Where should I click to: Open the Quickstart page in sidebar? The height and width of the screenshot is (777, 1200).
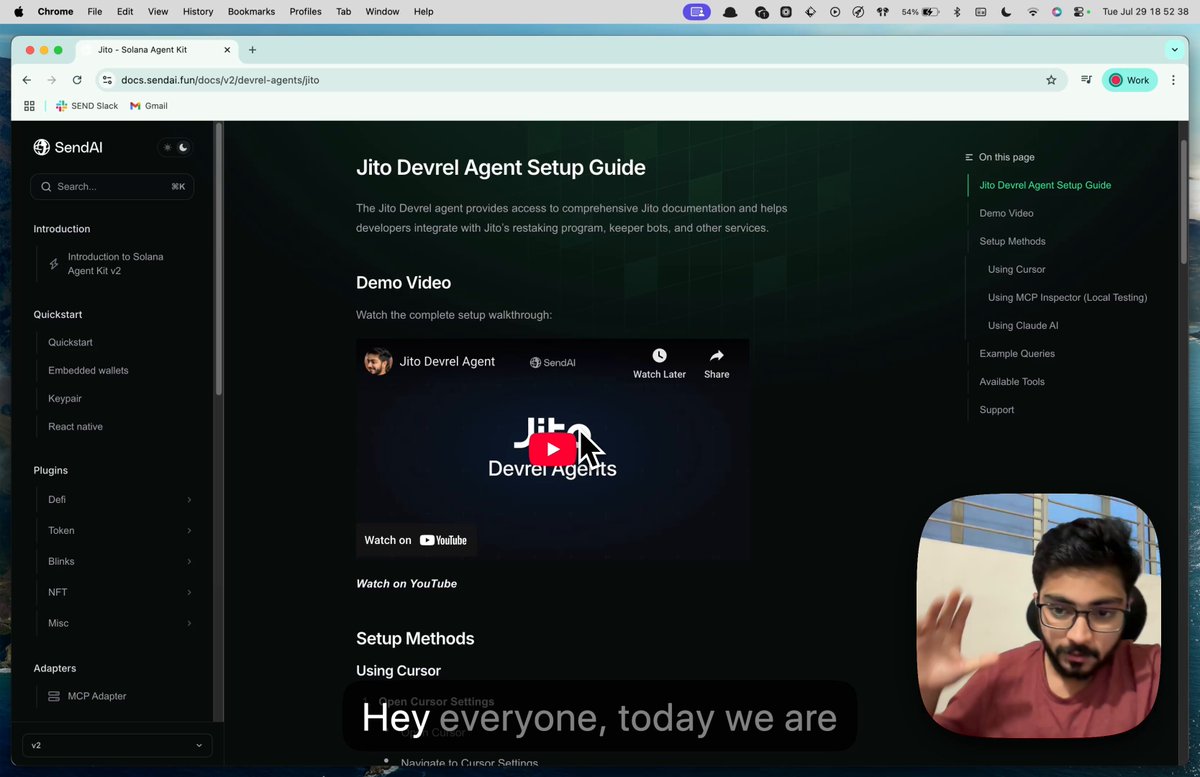tap(70, 342)
